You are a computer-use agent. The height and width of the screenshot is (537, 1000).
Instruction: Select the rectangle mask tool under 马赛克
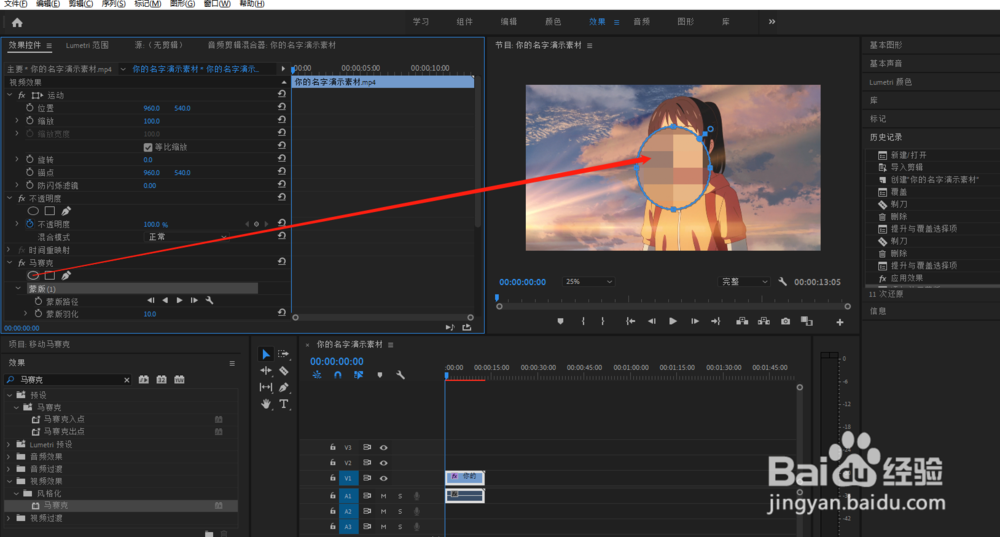(50, 276)
